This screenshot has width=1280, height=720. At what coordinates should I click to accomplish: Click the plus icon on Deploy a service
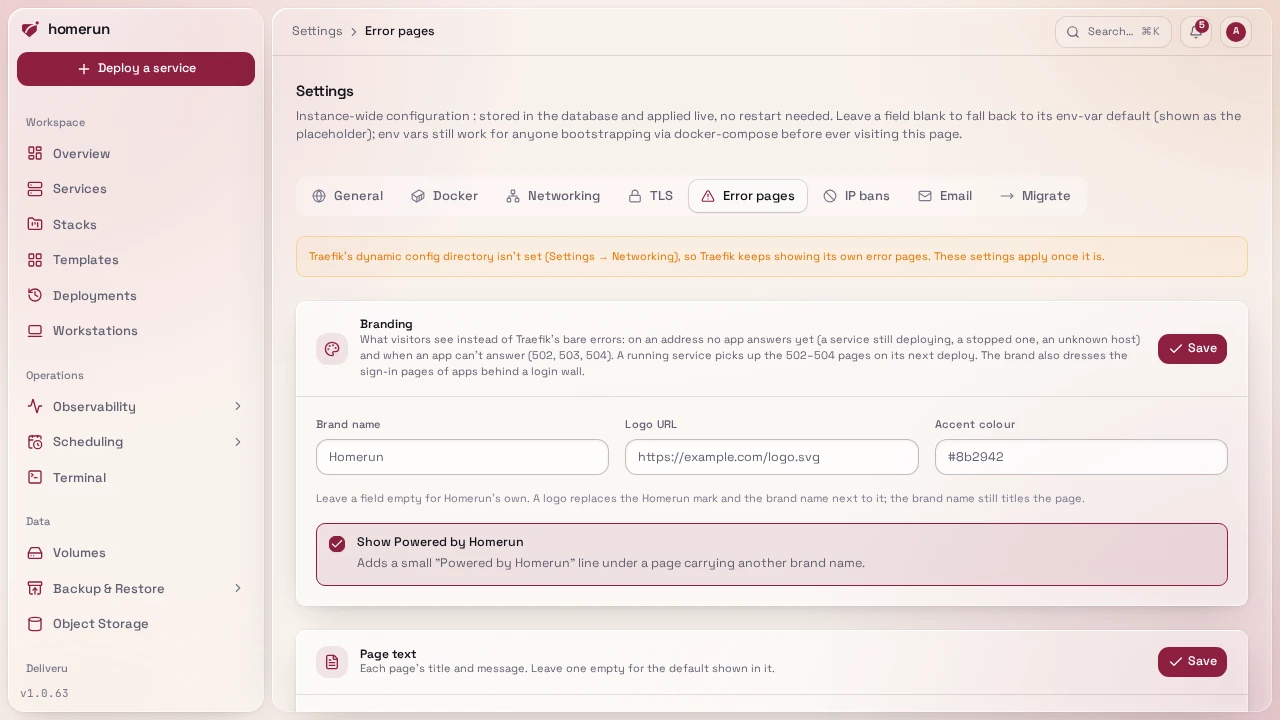point(84,69)
